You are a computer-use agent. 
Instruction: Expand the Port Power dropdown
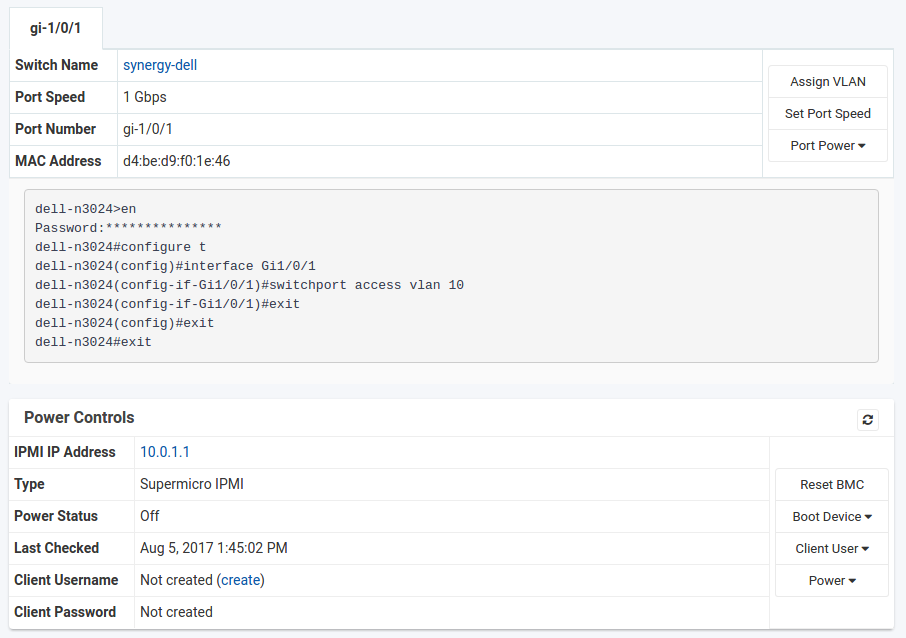(827, 146)
